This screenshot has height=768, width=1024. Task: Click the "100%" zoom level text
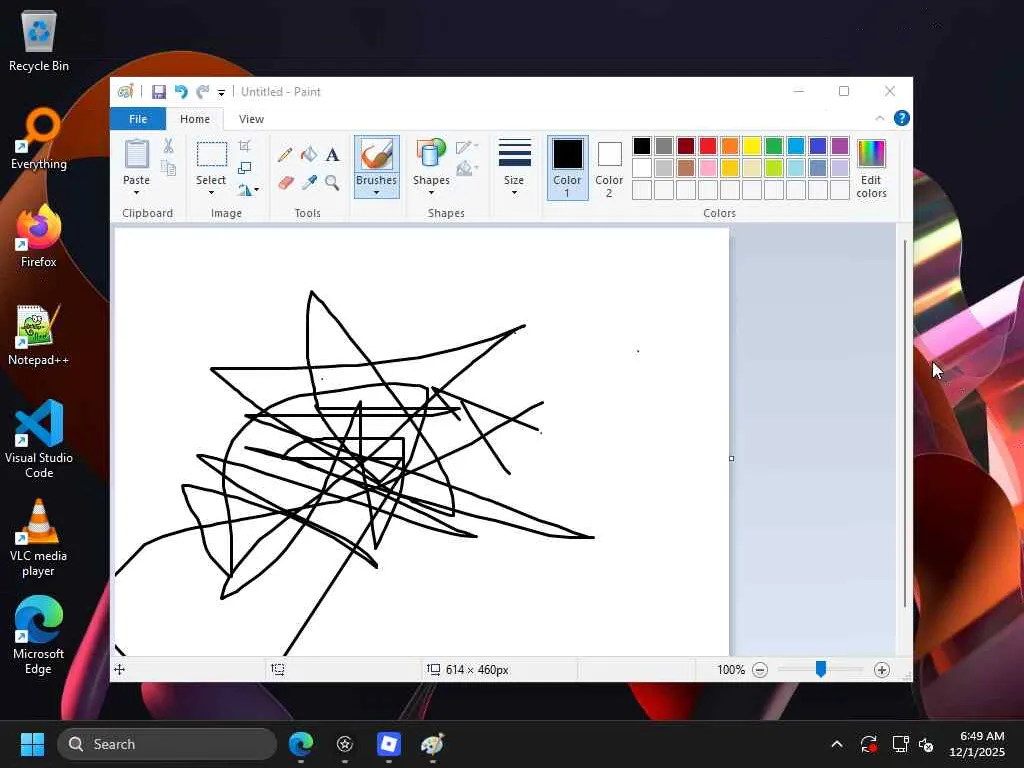pos(731,670)
